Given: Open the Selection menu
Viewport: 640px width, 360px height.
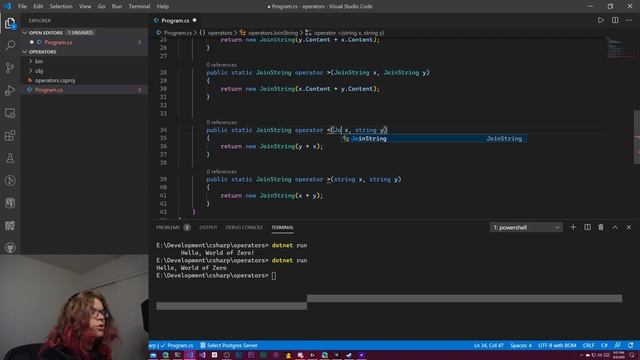Looking at the screenshot, I should coord(61,6).
